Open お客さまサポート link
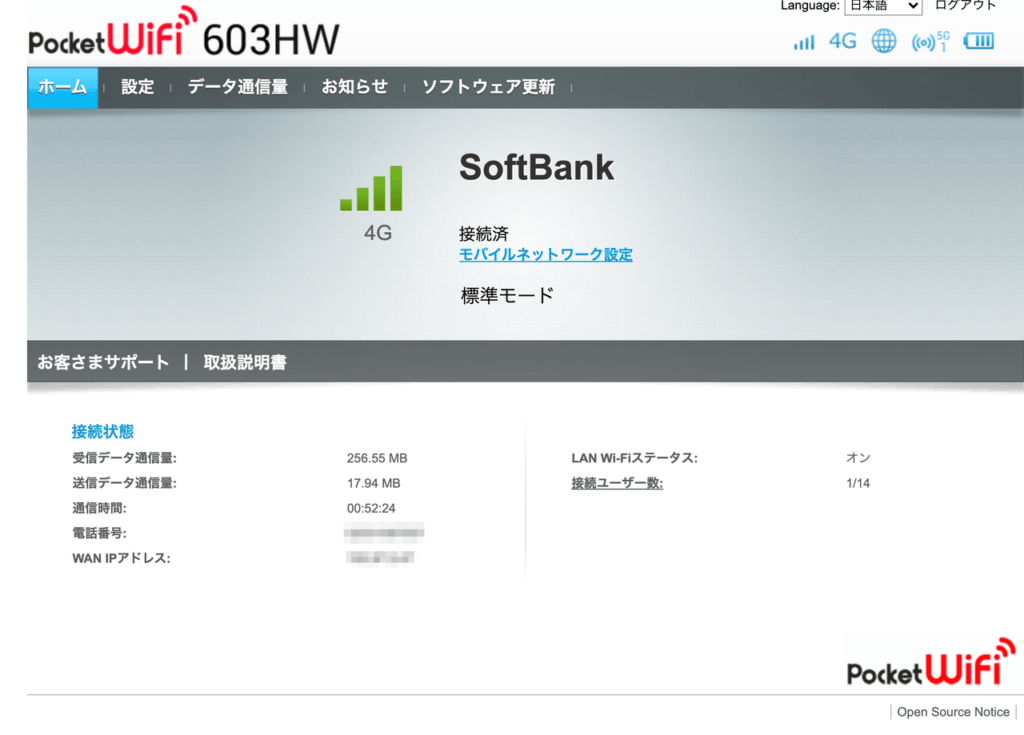 (103, 362)
